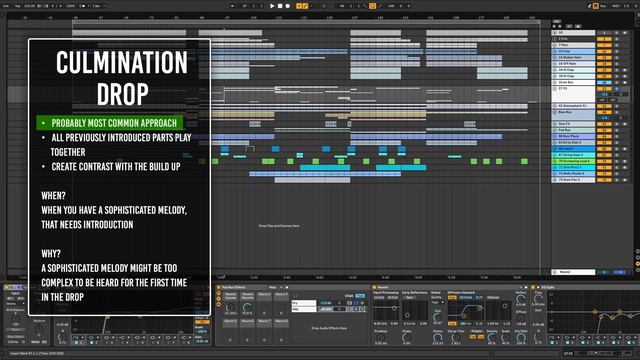Toggle Draw Mode pencil icon
Image resolution: width=640 pixels, height=360 pixels.
click(x=589, y=6)
